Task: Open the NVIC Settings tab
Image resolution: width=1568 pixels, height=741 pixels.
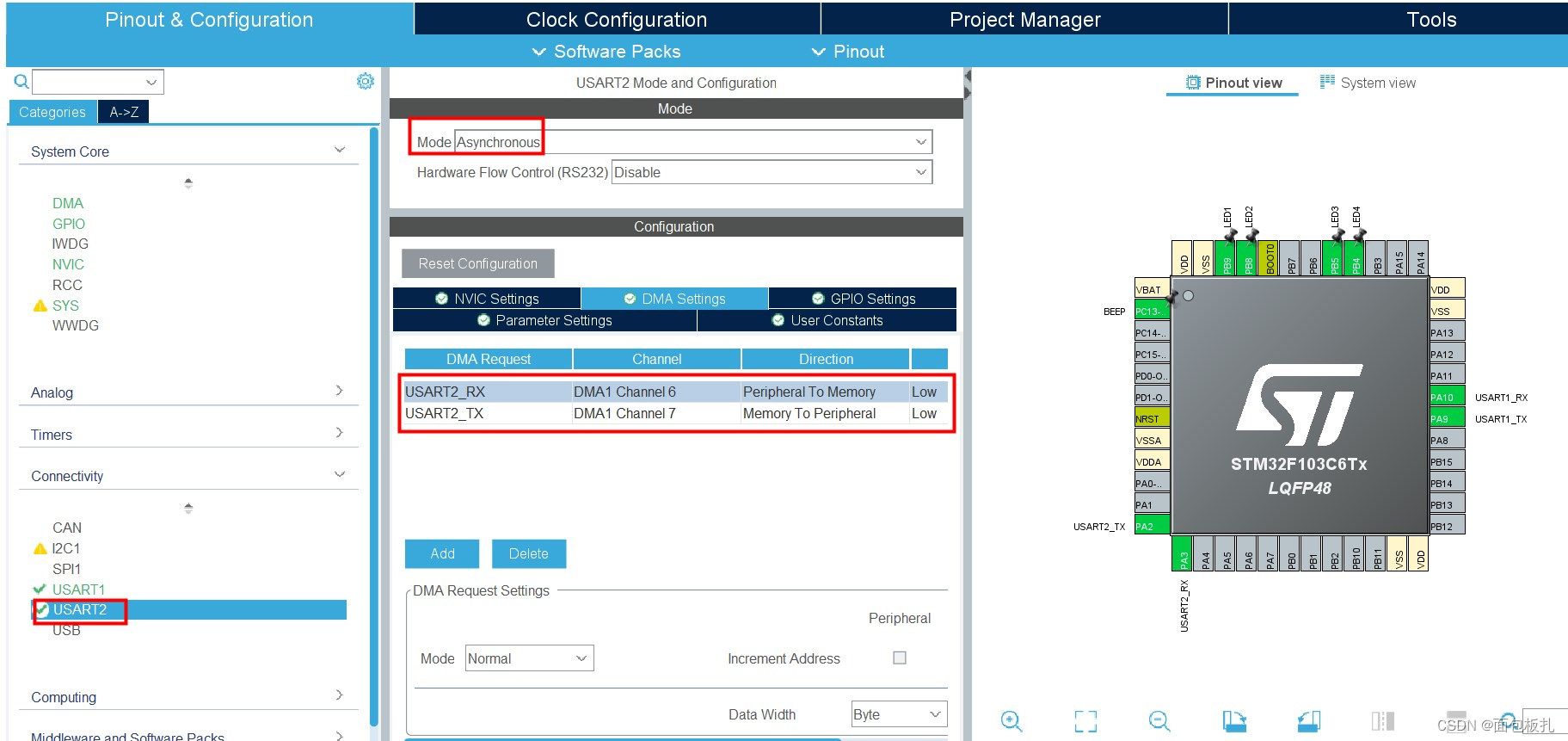Action: pos(487,299)
